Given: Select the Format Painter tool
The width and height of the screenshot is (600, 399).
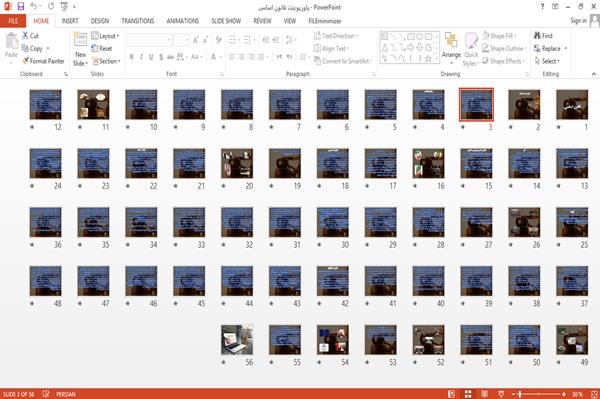Looking at the screenshot, I should [43, 61].
